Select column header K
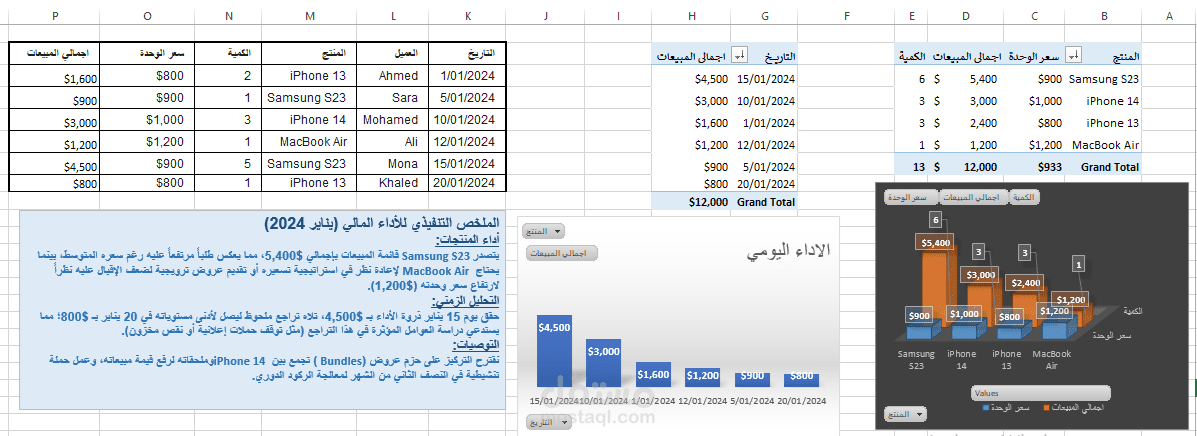The image size is (1197, 436). [x=467, y=15]
